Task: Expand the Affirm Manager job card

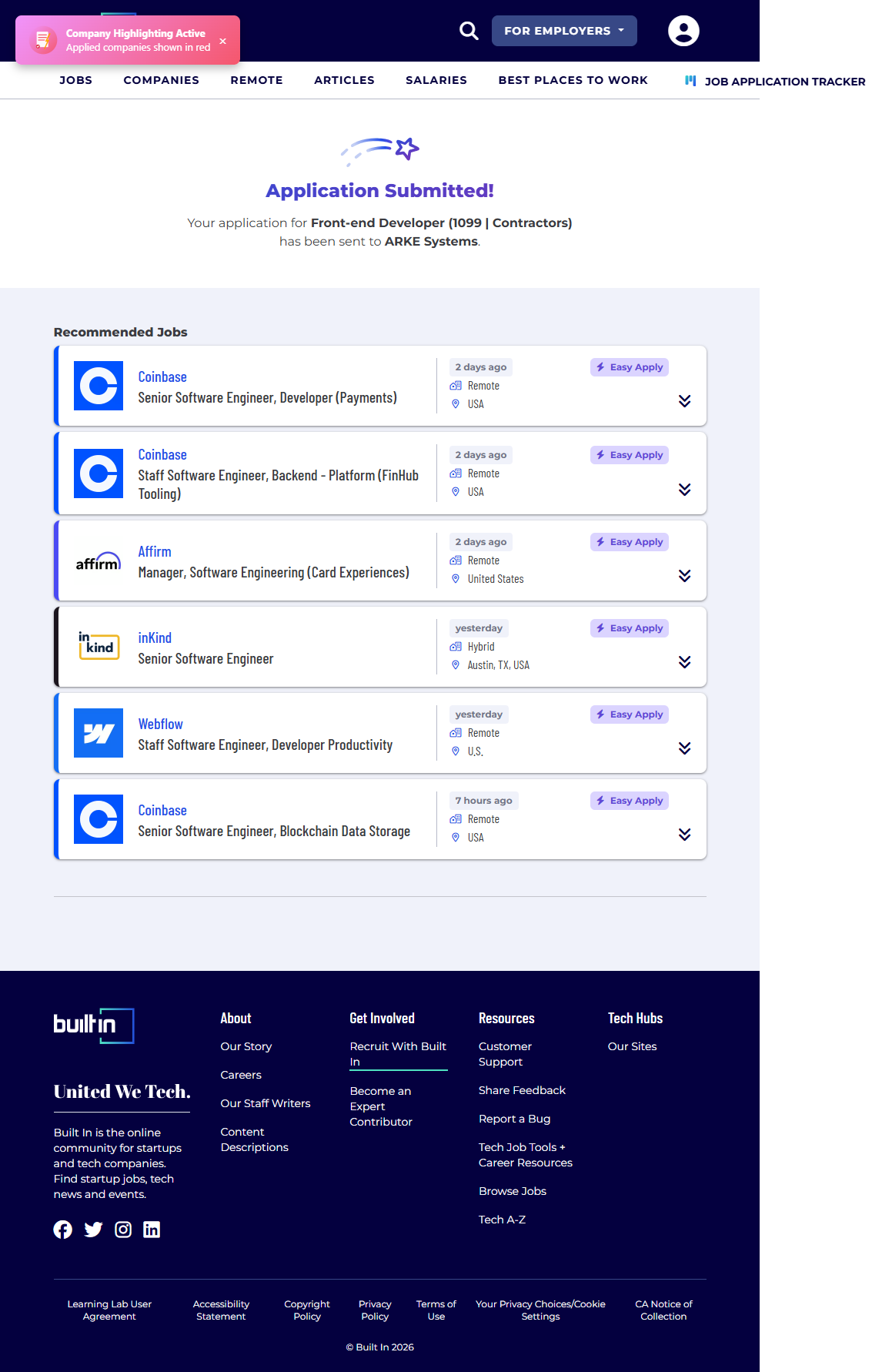Action: [684, 576]
